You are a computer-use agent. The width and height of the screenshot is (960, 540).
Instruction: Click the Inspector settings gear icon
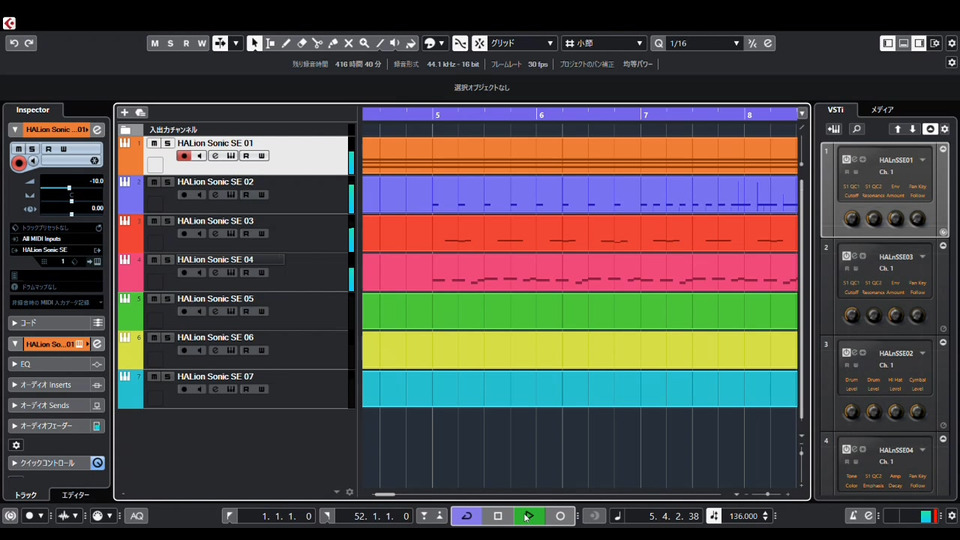[x=17, y=445]
